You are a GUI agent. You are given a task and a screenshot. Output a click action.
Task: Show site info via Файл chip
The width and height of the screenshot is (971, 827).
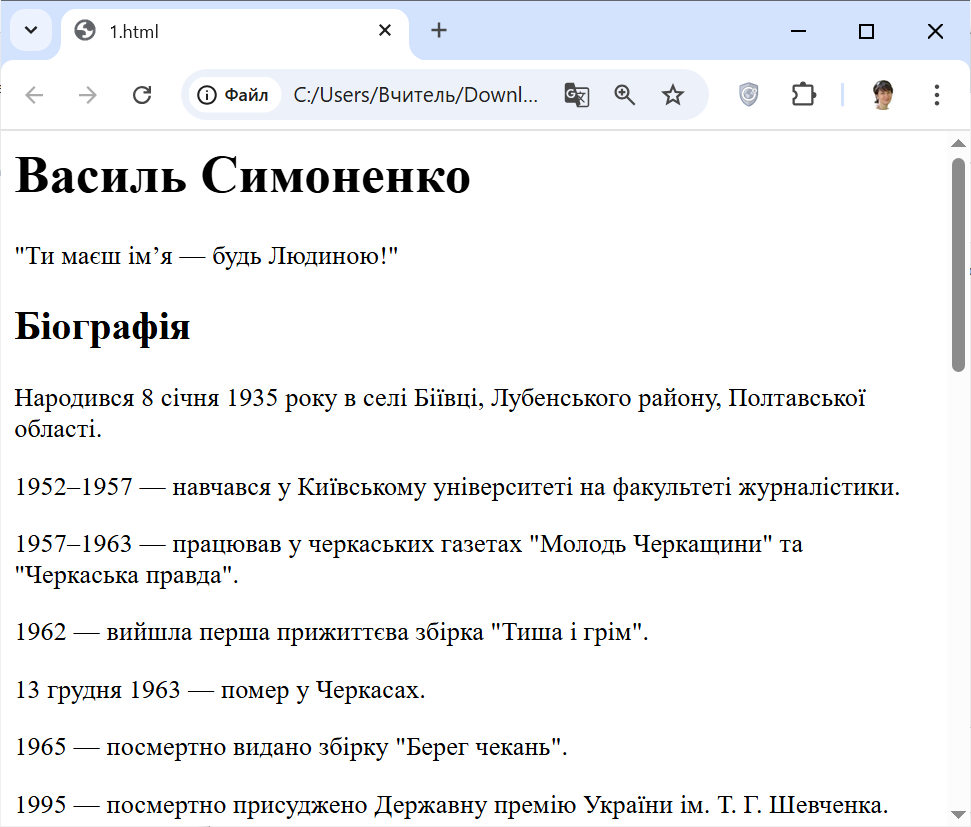234,95
